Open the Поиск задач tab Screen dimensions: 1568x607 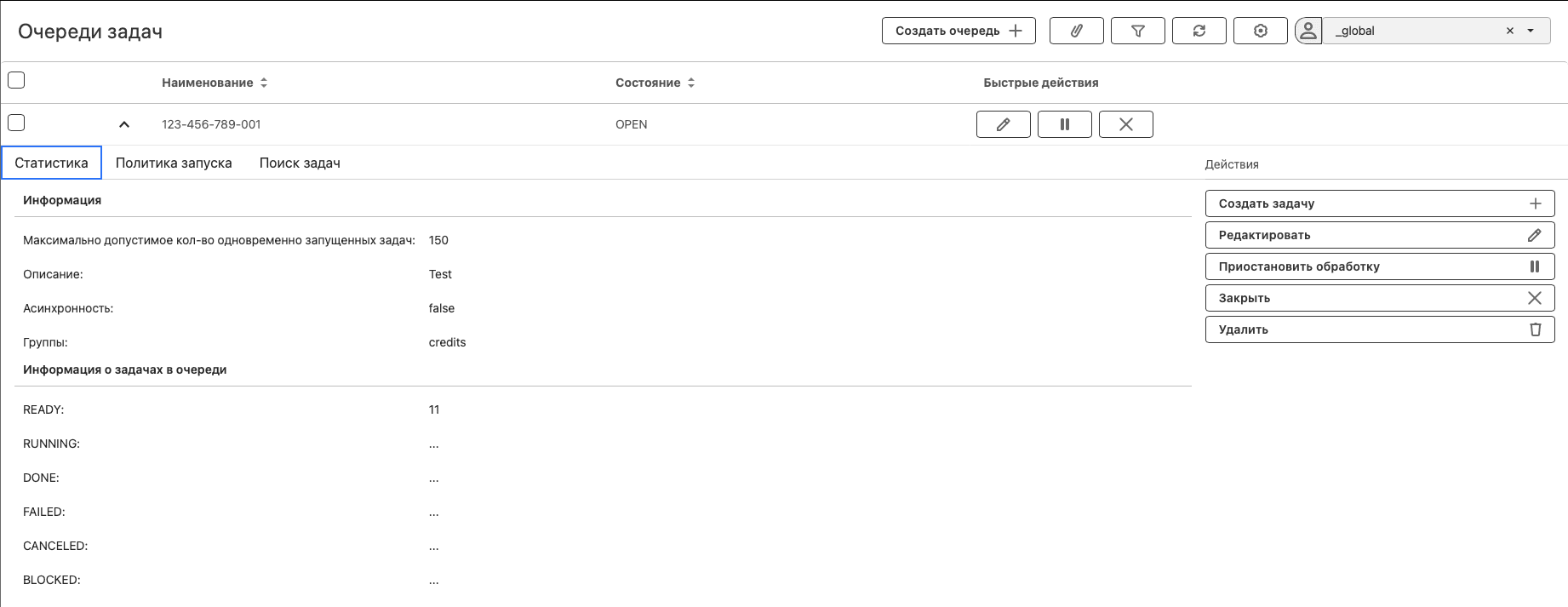[300, 163]
